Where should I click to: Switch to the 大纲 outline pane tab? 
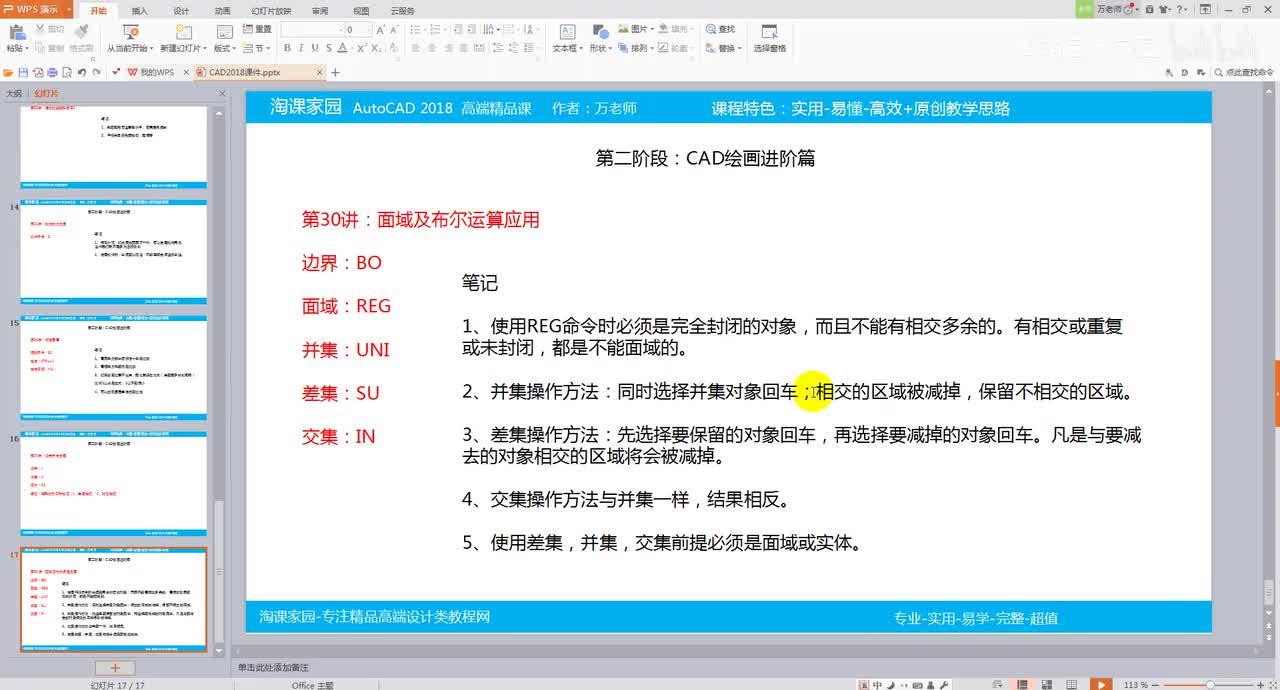click(14, 92)
